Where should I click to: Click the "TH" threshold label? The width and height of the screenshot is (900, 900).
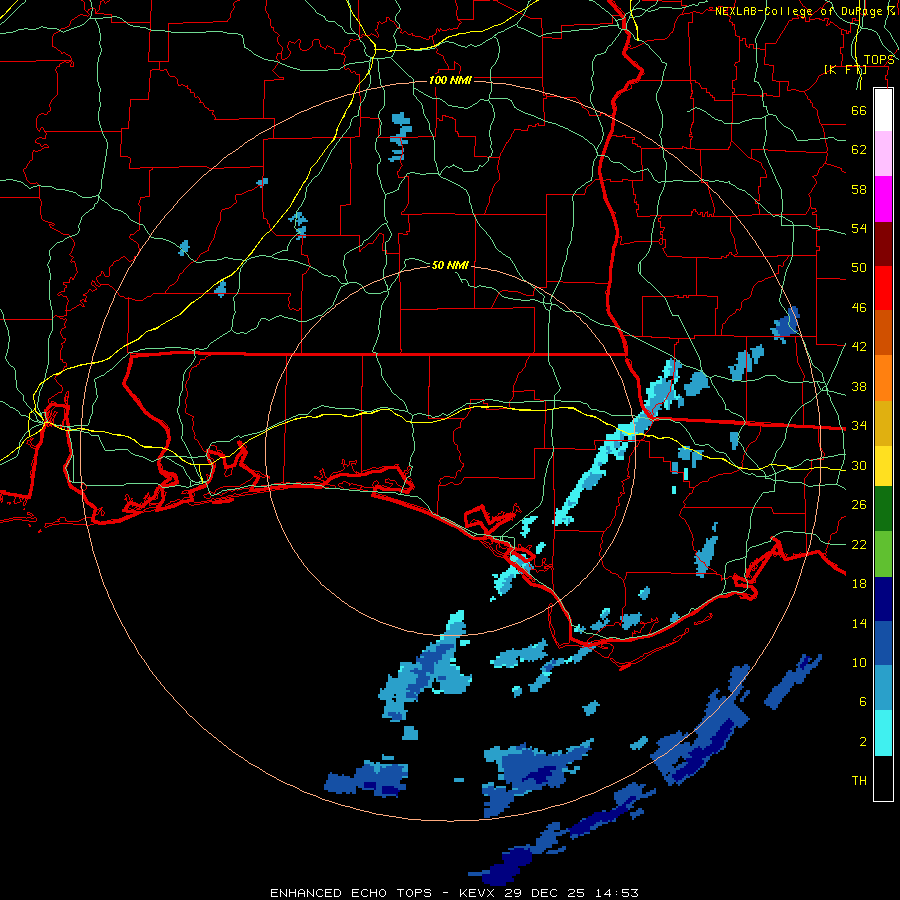(x=859, y=781)
